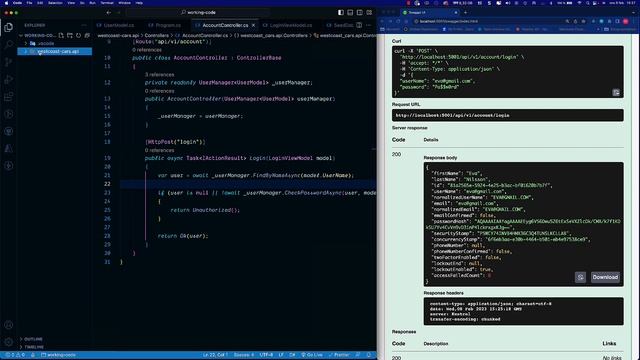640x360 pixels.
Task: Open Explorer views and more actions menu
Action: [84, 25]
